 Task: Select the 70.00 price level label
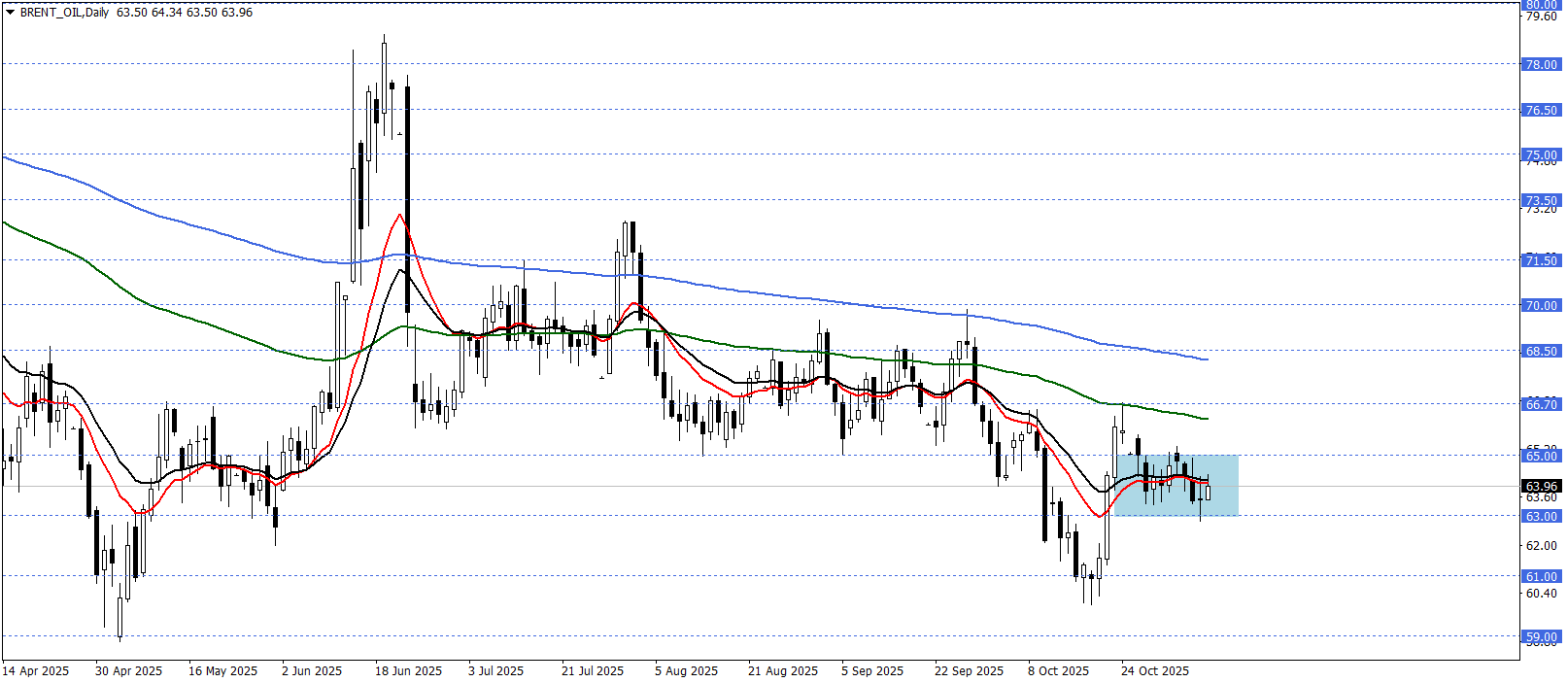point(1541,305)
